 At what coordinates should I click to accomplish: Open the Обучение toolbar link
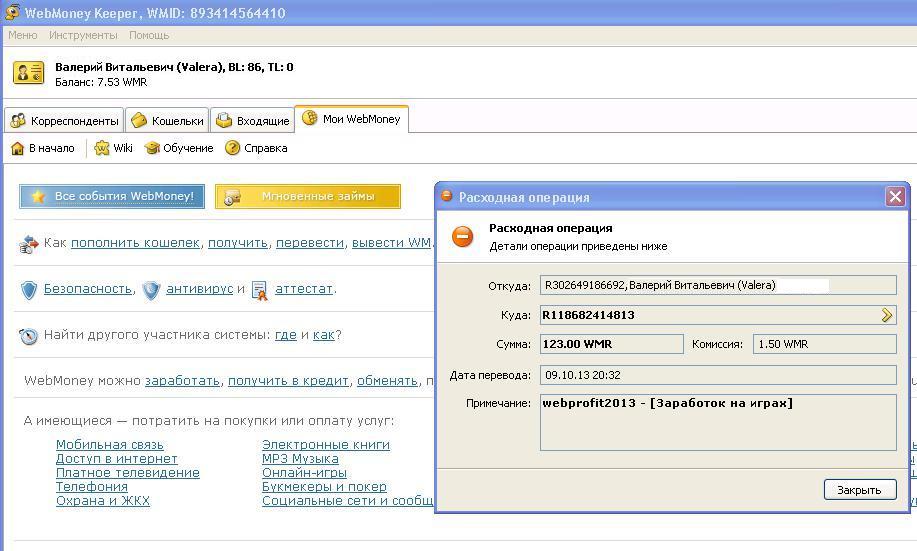pos(178,148)
